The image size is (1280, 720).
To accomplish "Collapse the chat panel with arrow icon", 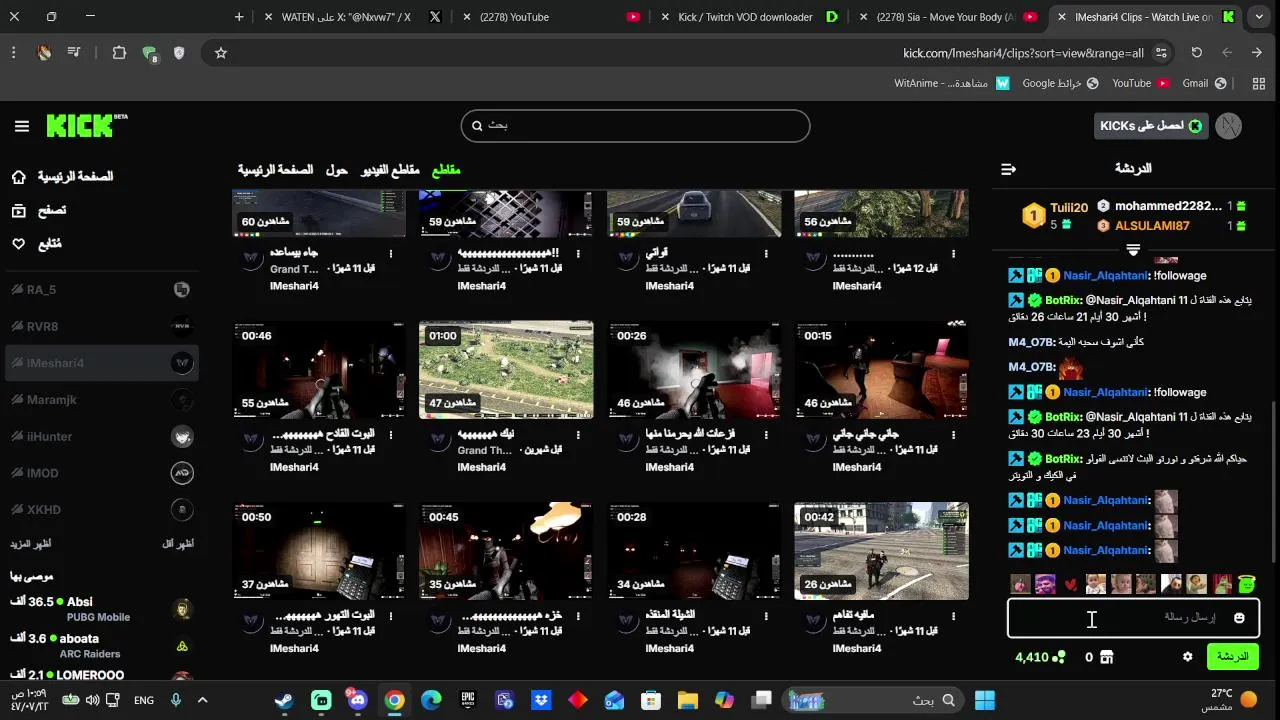I will (1008, 169).
